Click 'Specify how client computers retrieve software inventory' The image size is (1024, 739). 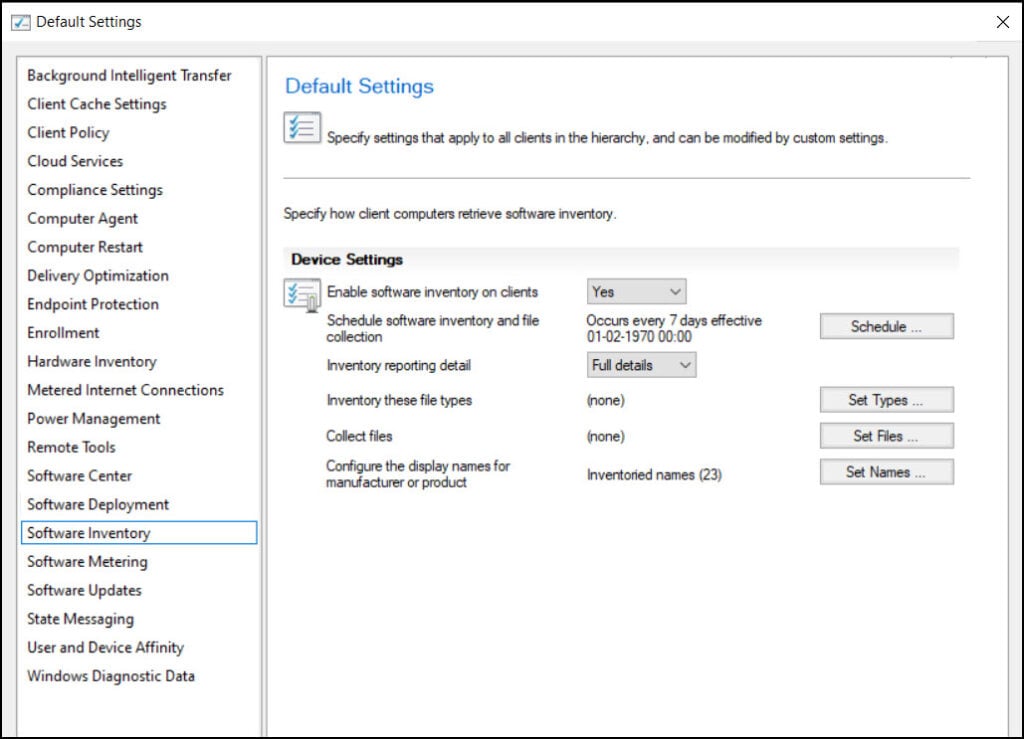(449, 213)
